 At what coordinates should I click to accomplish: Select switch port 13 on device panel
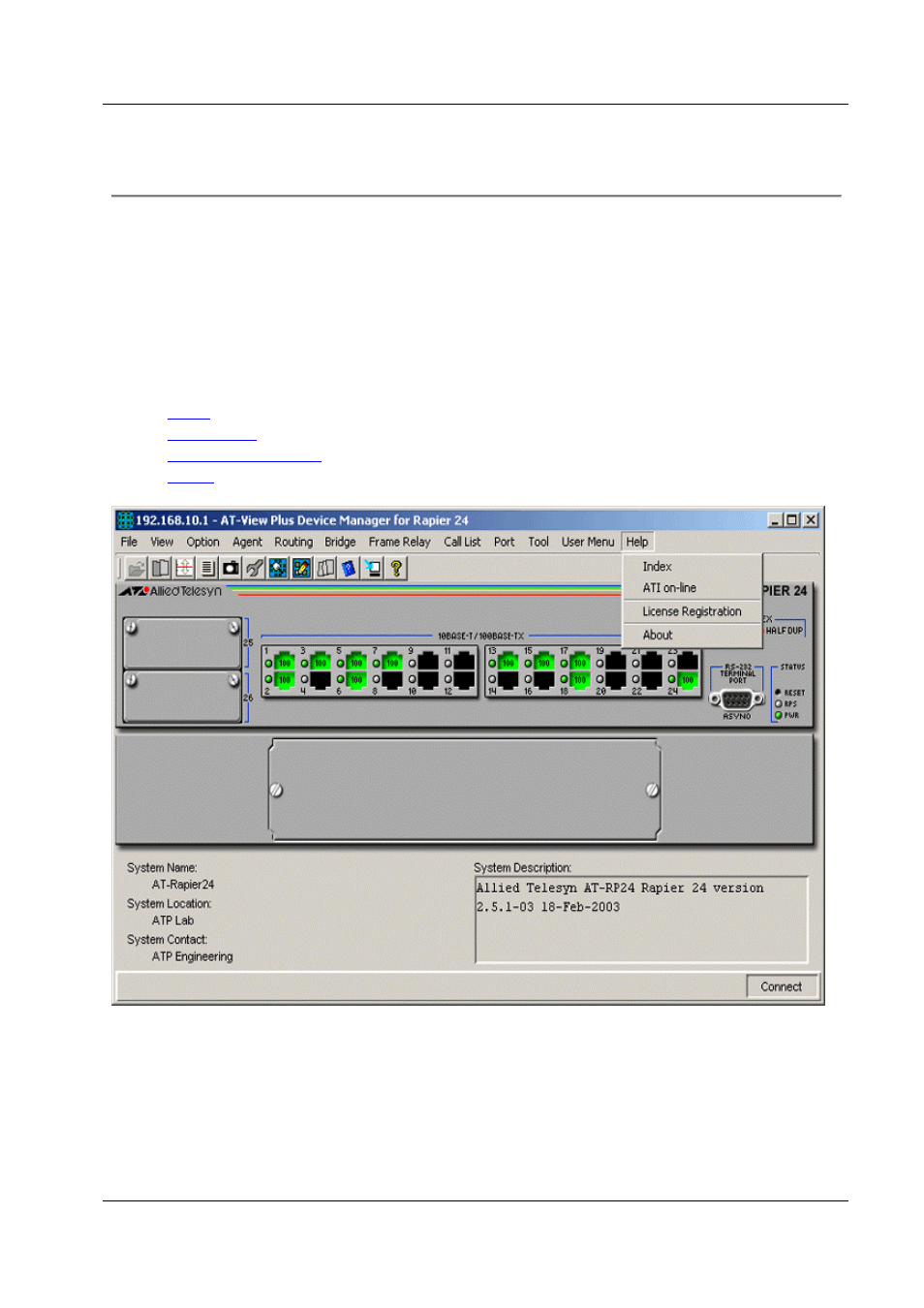(x=508, y=663)
